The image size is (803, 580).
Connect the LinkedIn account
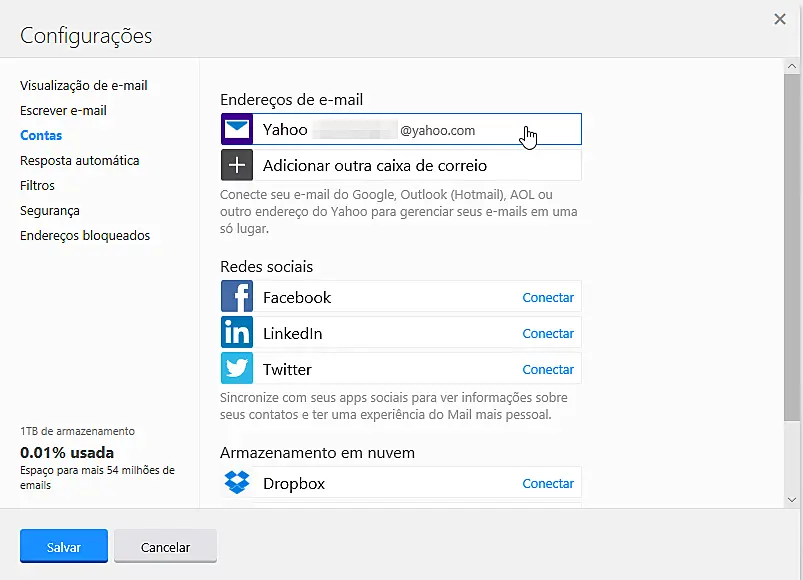(548, 334)
